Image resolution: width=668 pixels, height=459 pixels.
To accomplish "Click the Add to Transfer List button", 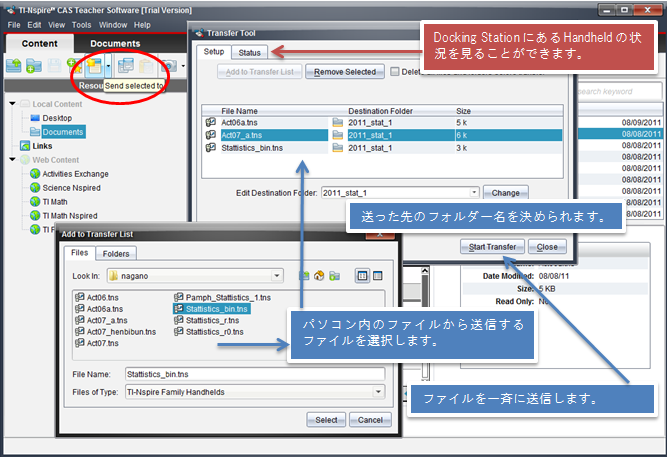I will [259, 72].
